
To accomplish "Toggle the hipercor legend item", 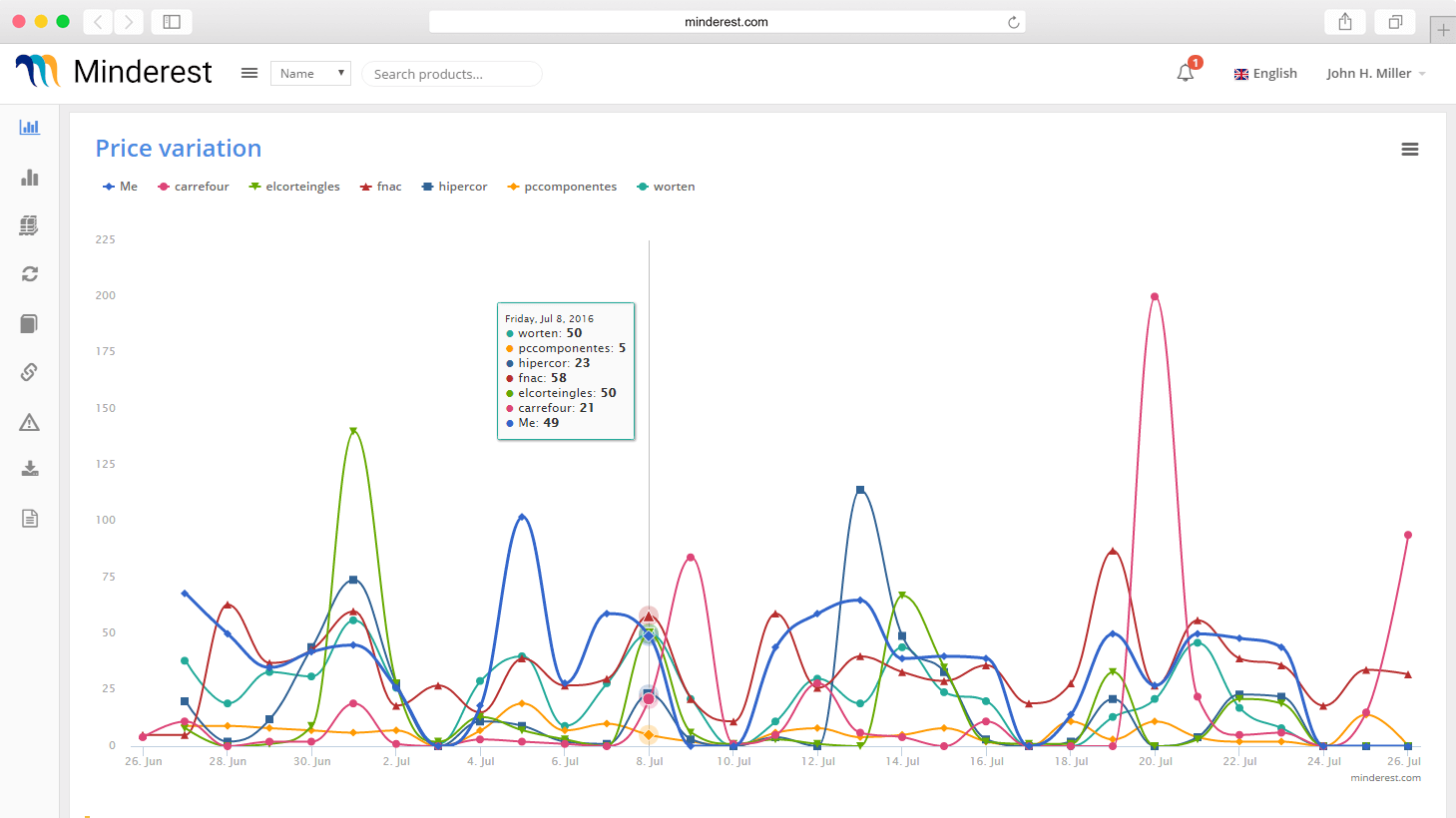I will (454, 187).
